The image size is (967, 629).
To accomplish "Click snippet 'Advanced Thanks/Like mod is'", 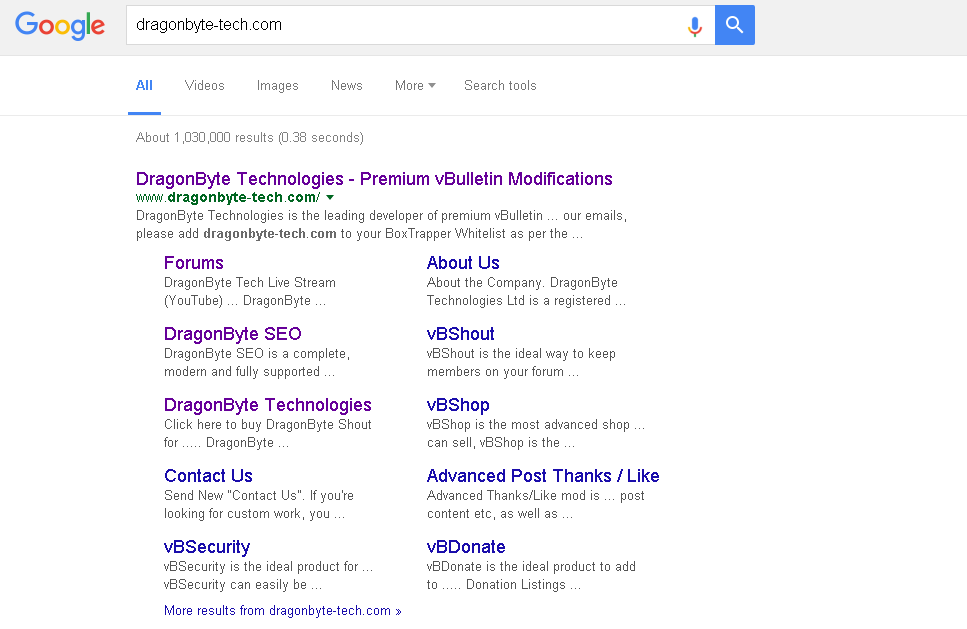I will (513, 495).
